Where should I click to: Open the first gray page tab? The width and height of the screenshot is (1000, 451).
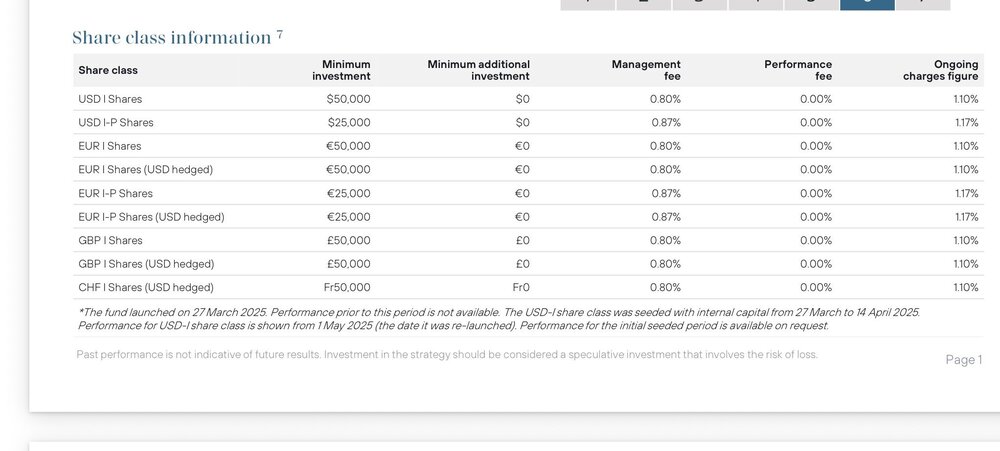[587, 5]
